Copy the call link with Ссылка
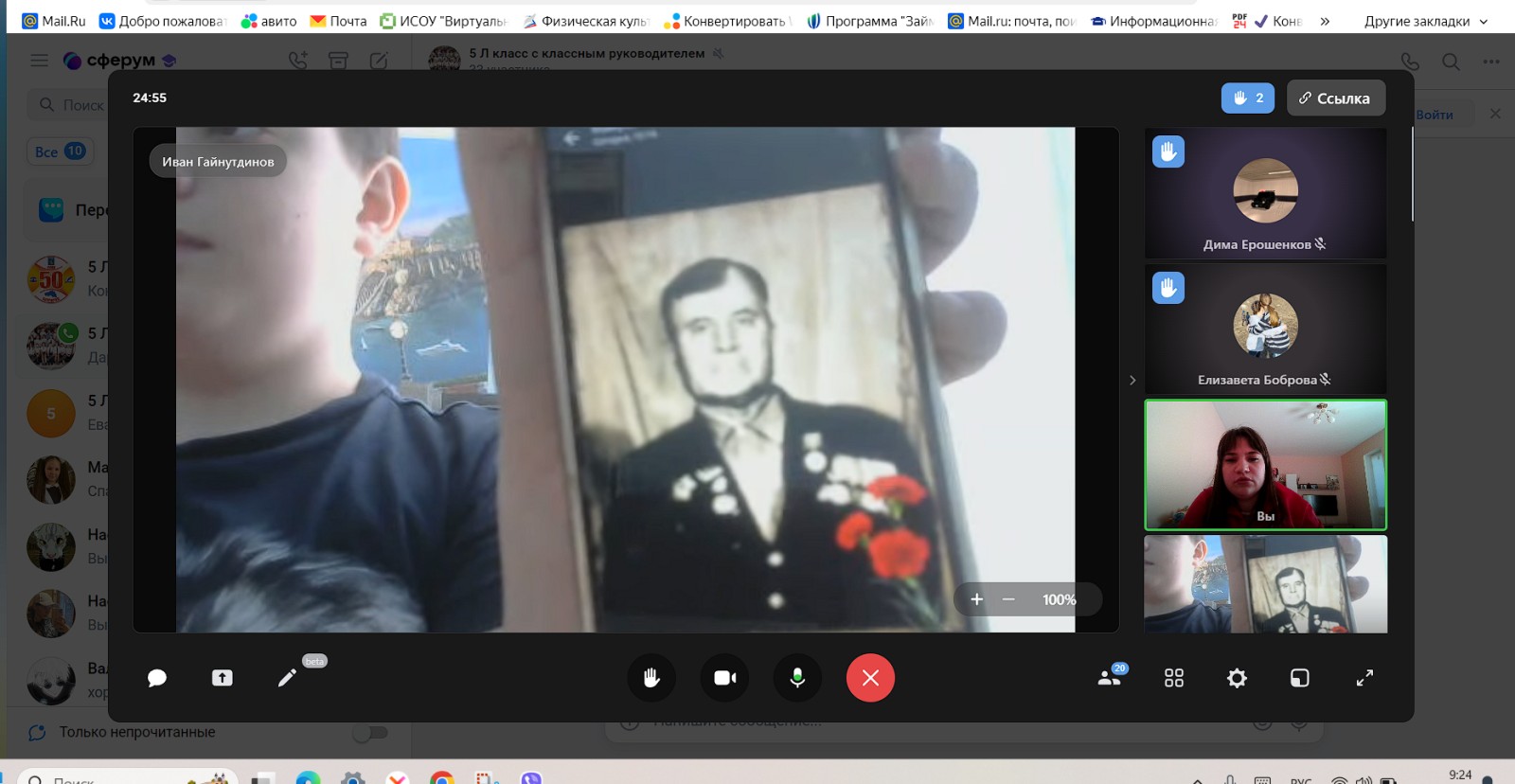The image size is (1515, 784). [1335, 98]
